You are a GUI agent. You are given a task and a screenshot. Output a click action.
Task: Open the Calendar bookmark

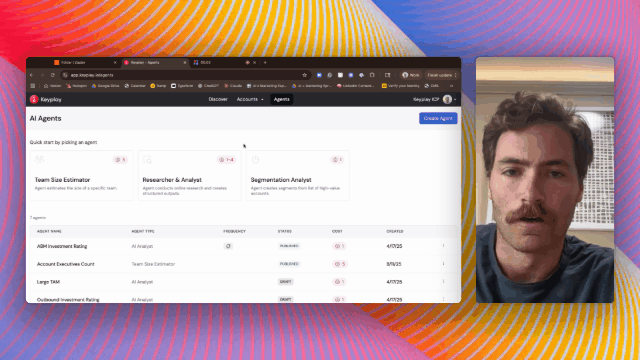pyautogui.click(x=135, y=86)
